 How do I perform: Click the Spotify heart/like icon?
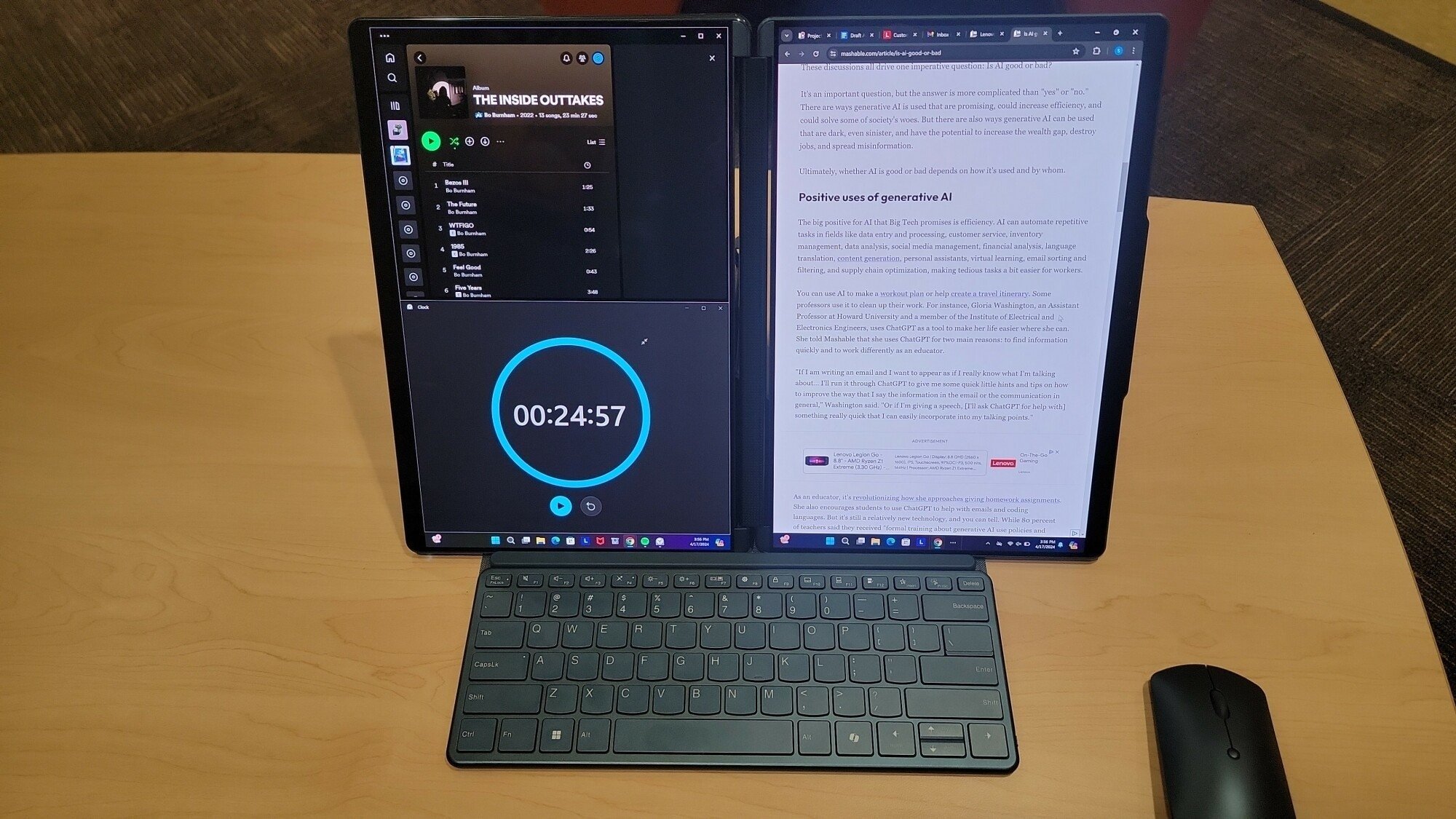pos(468,141)
